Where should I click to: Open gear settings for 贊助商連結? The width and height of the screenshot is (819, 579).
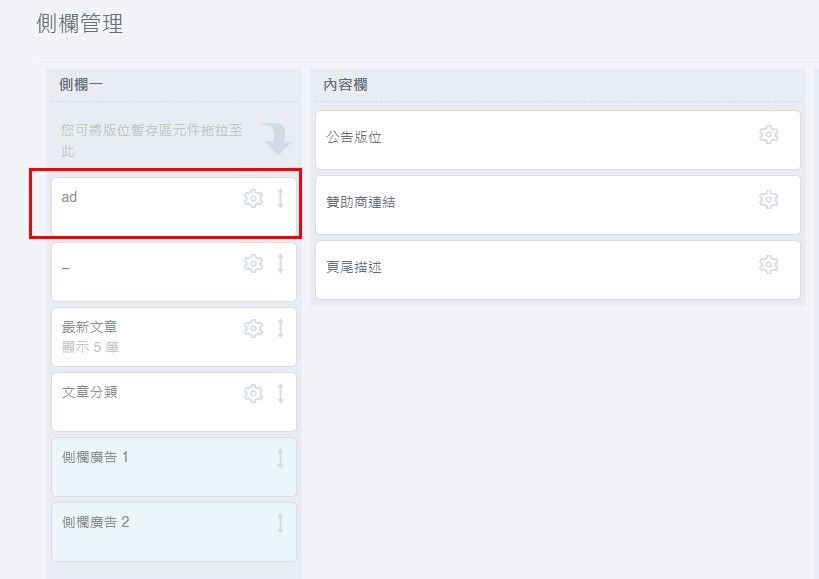coord(768,199)
